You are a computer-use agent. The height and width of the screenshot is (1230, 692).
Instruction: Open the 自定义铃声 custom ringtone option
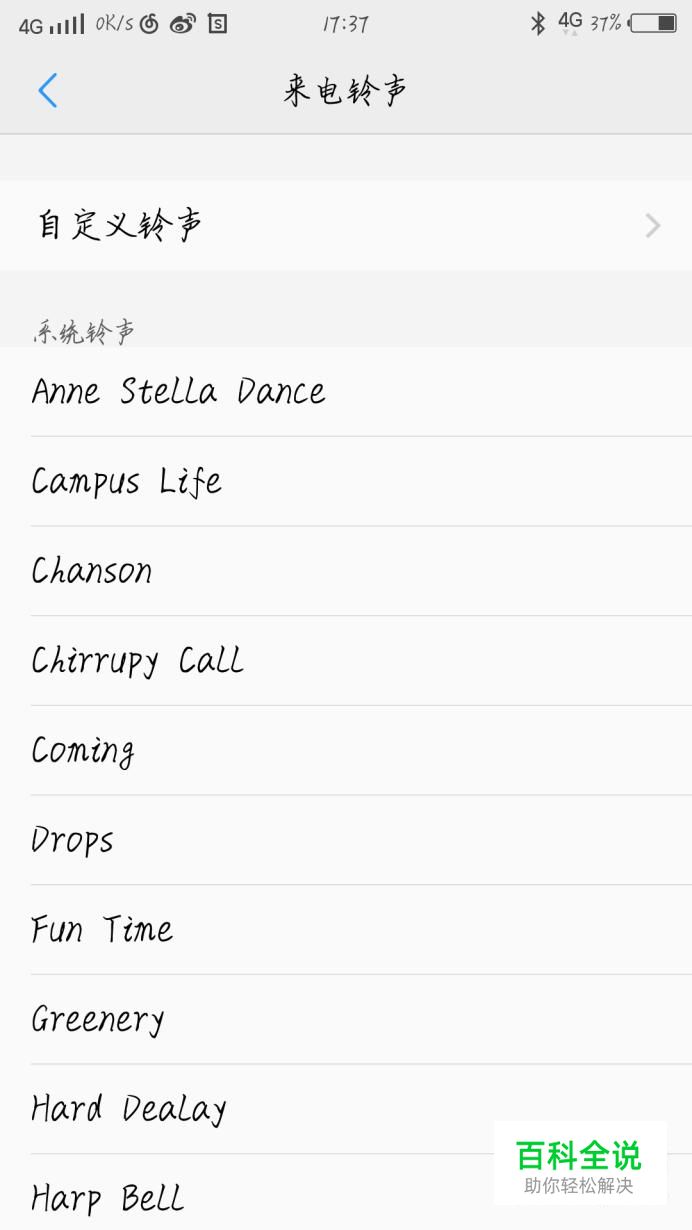coord(120,226)
